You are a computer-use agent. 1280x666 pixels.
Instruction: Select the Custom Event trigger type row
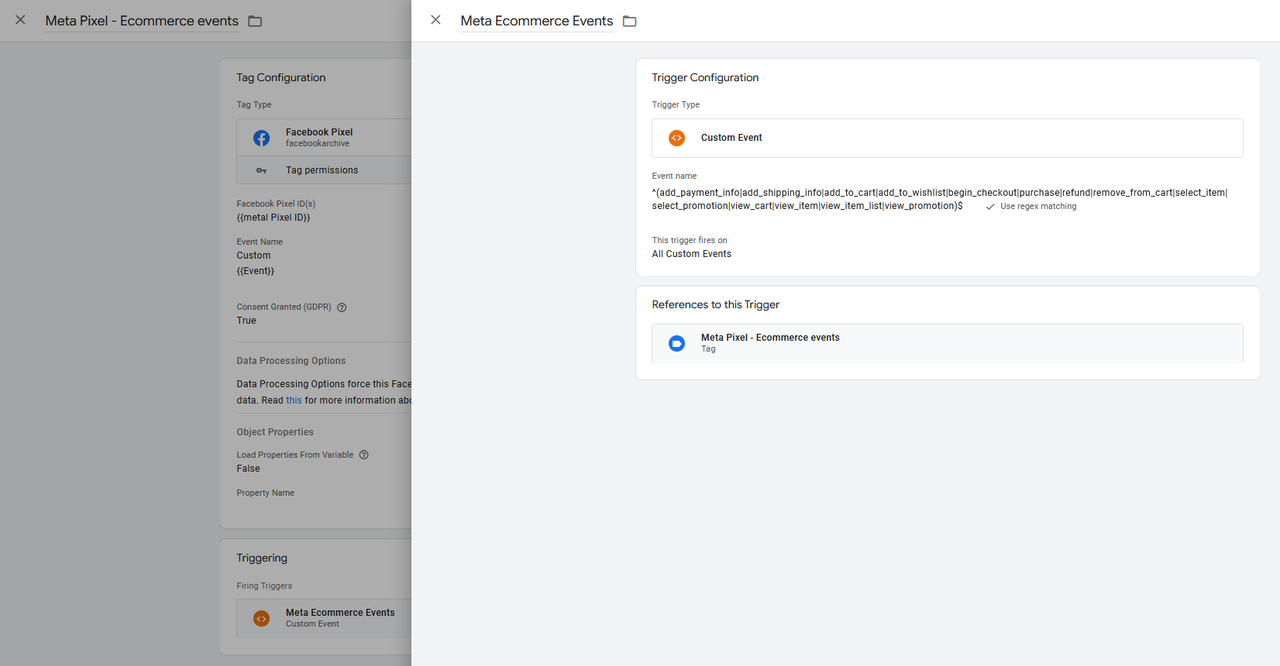coord(947,138)
